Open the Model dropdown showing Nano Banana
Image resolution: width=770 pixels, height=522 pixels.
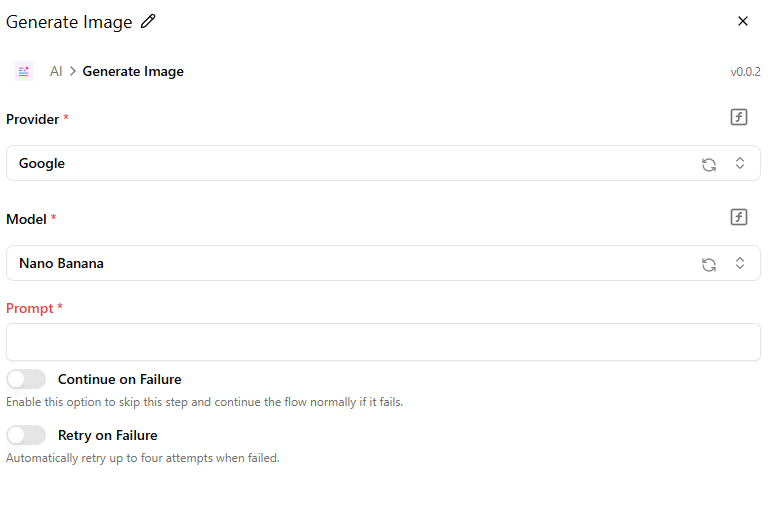click(350, 263)
